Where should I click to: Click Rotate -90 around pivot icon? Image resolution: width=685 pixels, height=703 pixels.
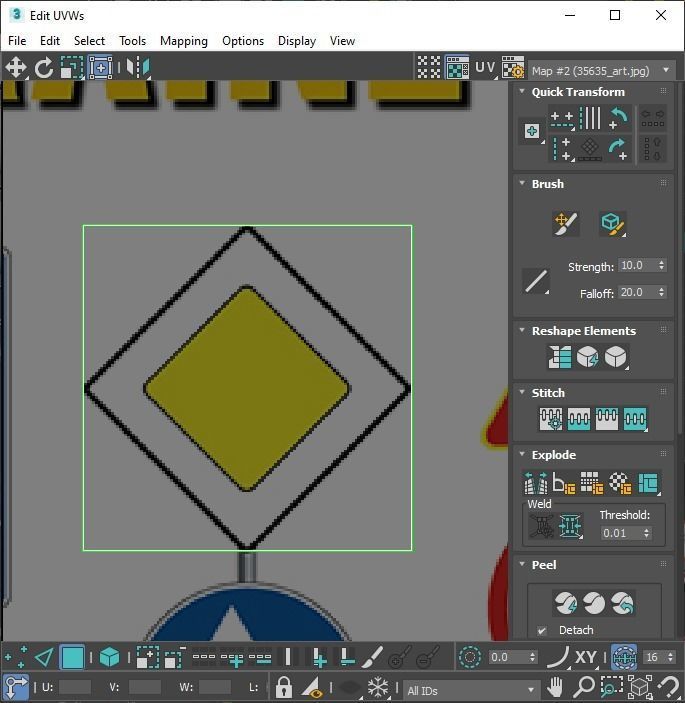point(619,118)
